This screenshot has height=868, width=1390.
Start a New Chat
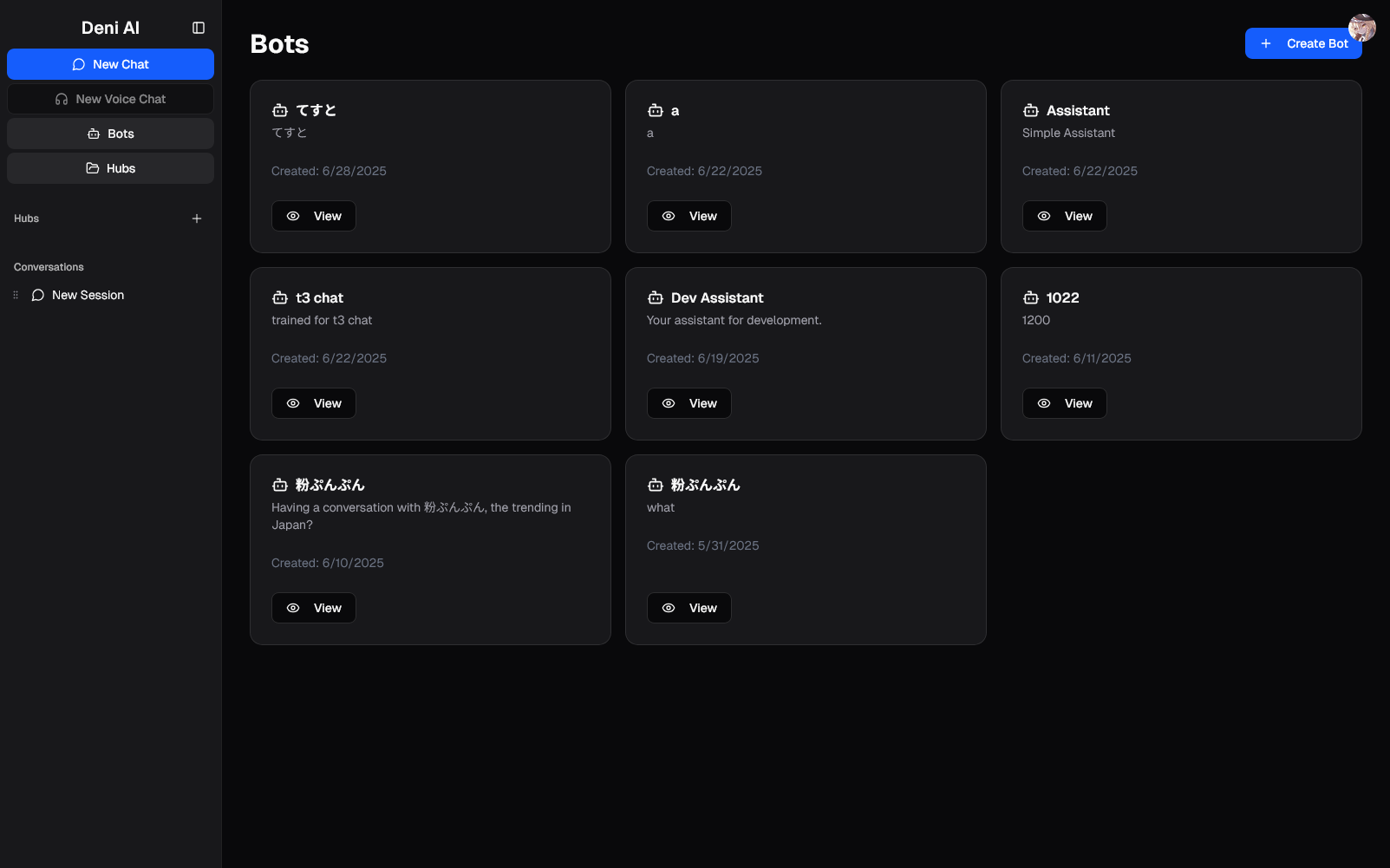pos(110,64)
